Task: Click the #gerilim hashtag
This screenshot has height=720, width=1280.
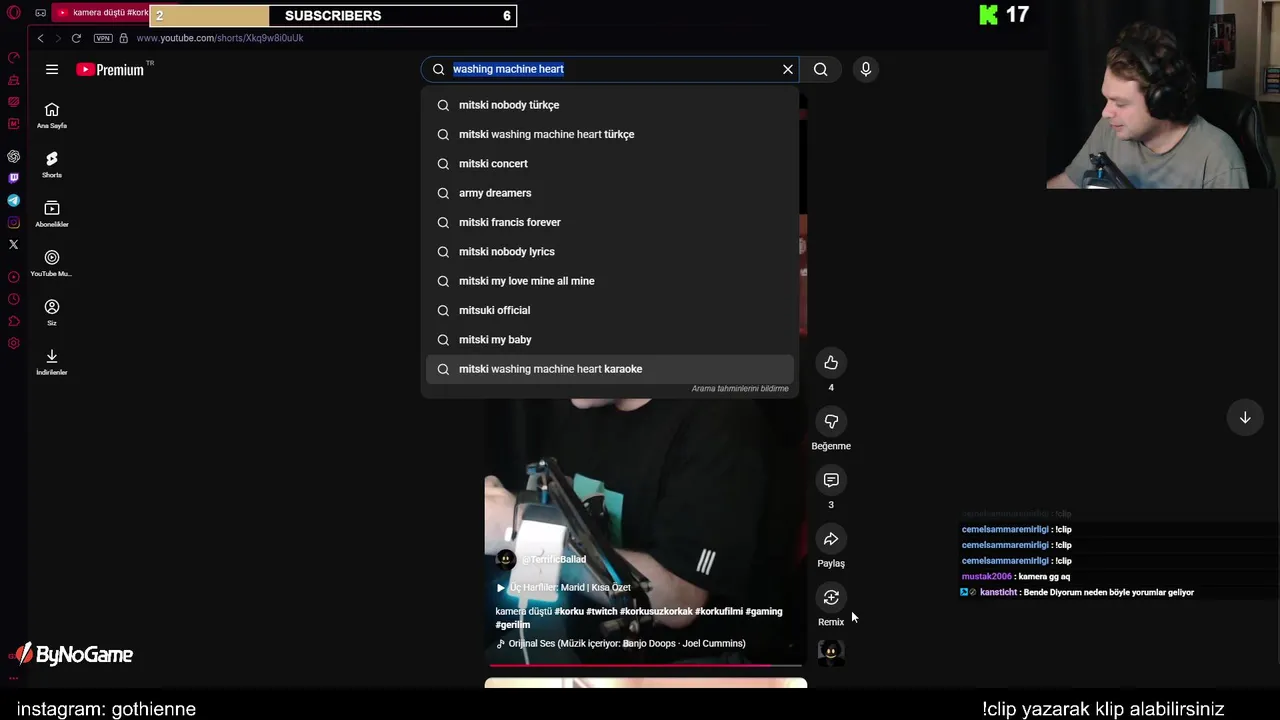Action: coord(513,624)
